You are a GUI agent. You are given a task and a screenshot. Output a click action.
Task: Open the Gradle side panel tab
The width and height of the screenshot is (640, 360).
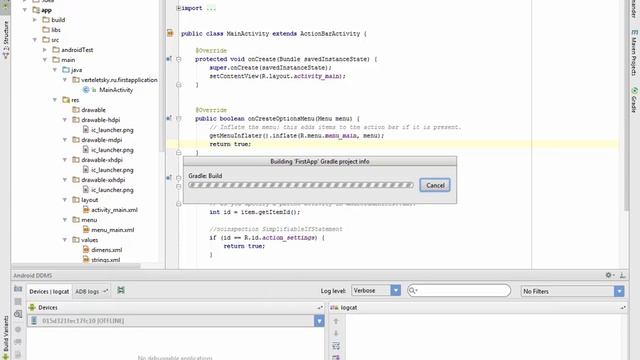click(x=634, y=100)
